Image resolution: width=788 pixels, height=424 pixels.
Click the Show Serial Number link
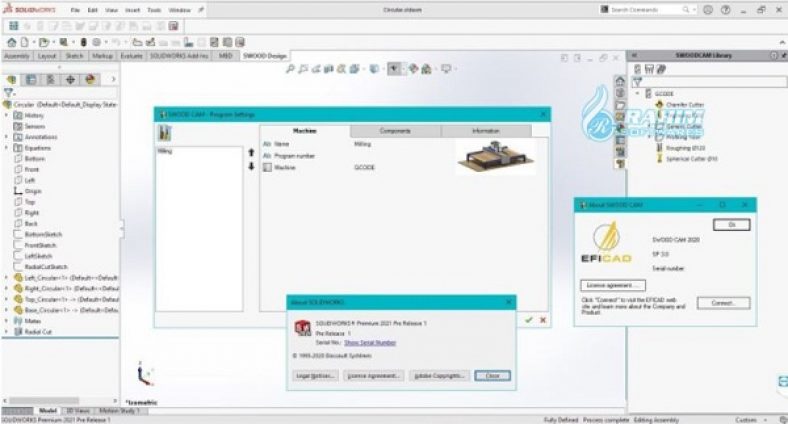pyautogui.click(x=370, y=343)
